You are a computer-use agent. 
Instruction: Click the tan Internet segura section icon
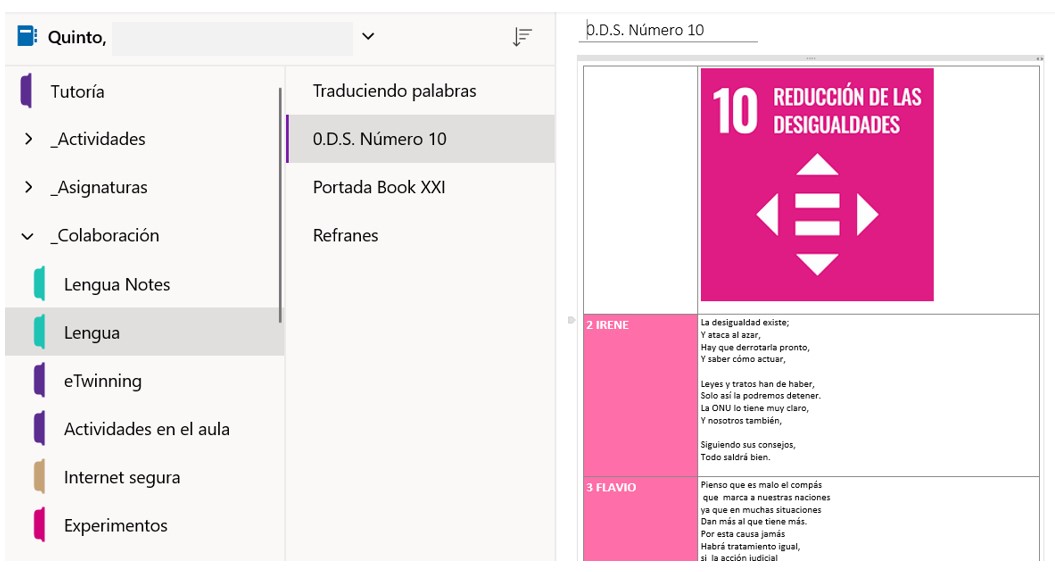point(40,477)
